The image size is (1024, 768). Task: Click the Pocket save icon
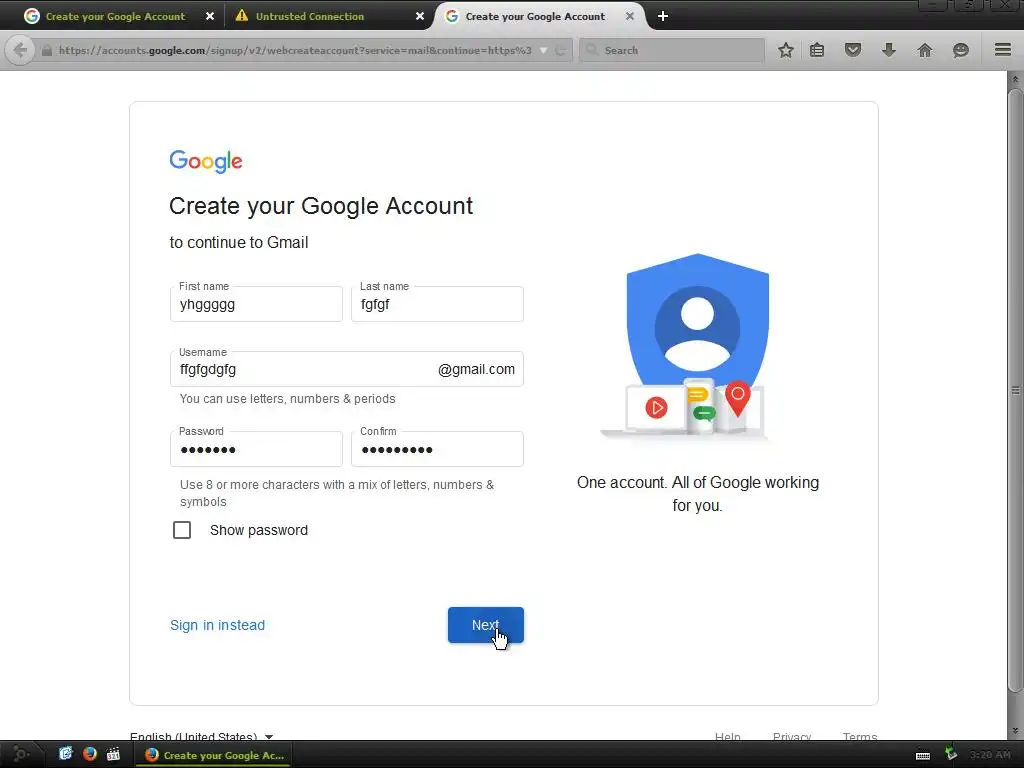(853, 50)
